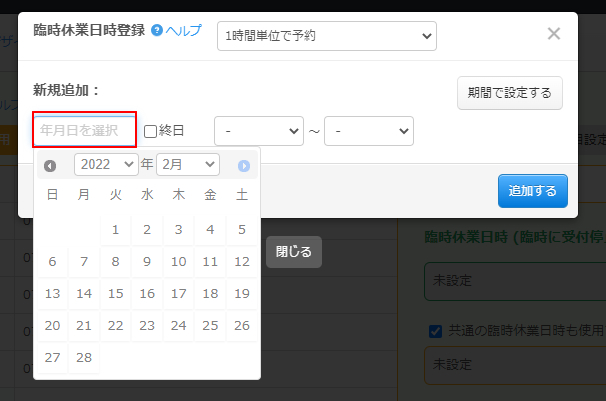Click the previous month arrow icon
Image resolution: width=606 pixels, height=401 pixels.
(x=50, y=165)
